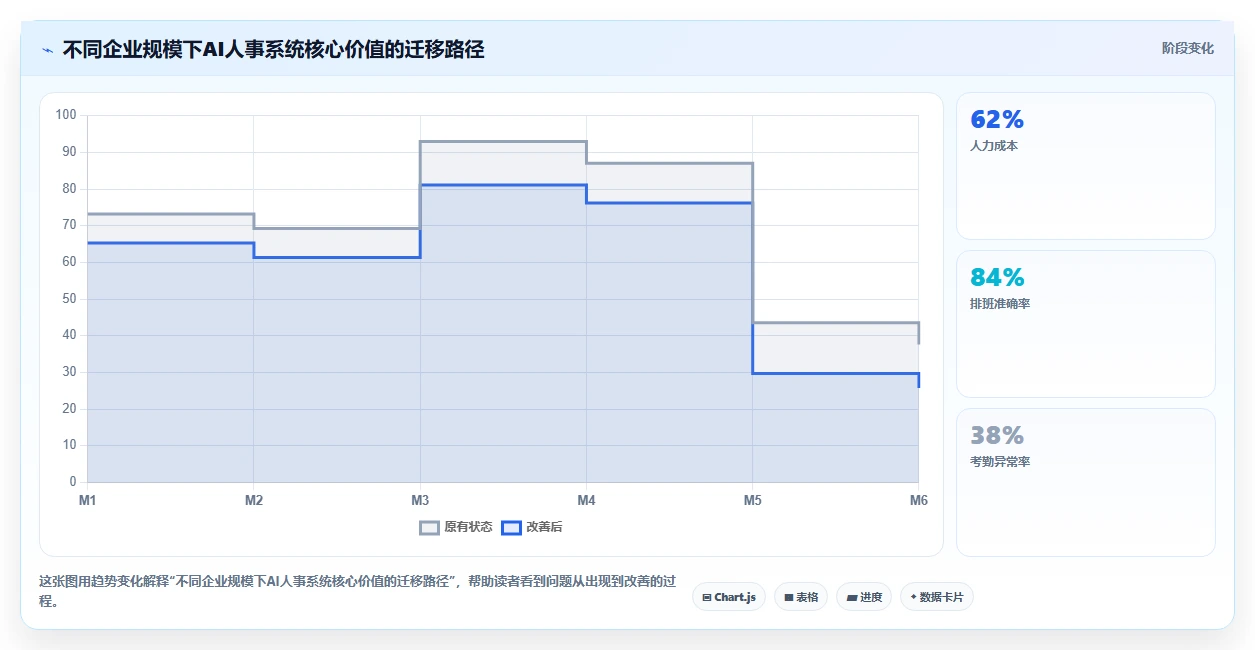Click the 数据卡片 tag chip
The image size is (1255, 650).
pos(937,597)
